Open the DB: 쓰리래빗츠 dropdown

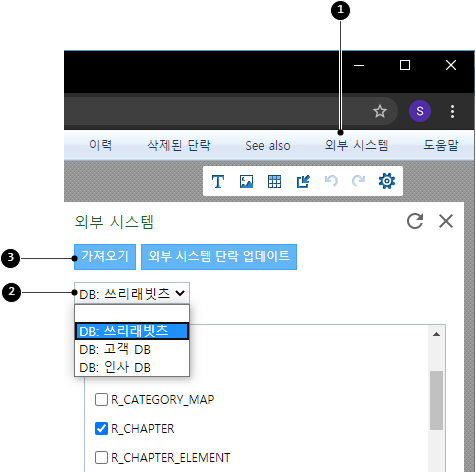coord(132,293)
